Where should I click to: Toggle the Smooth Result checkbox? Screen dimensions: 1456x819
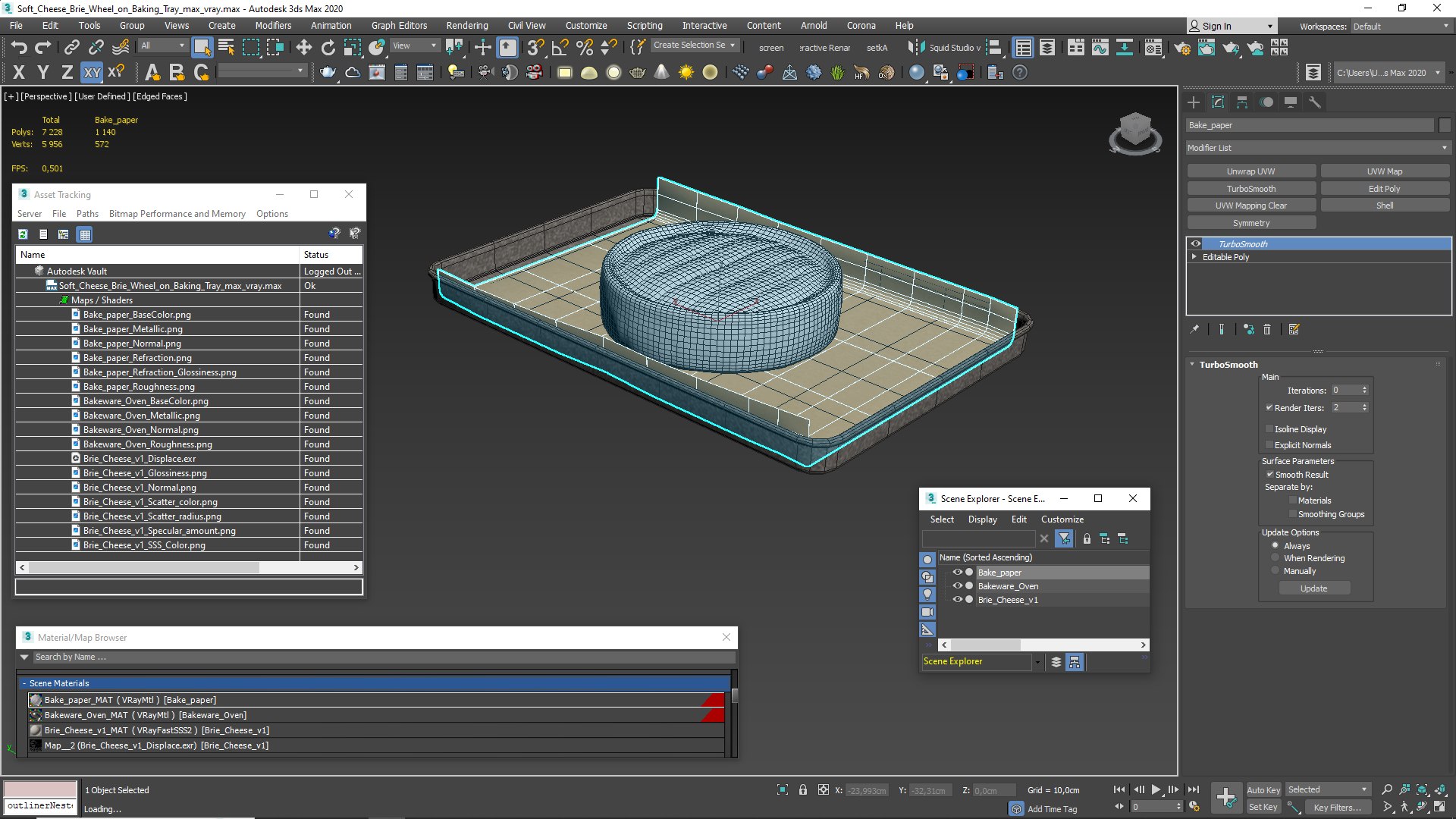[1270, 475]
